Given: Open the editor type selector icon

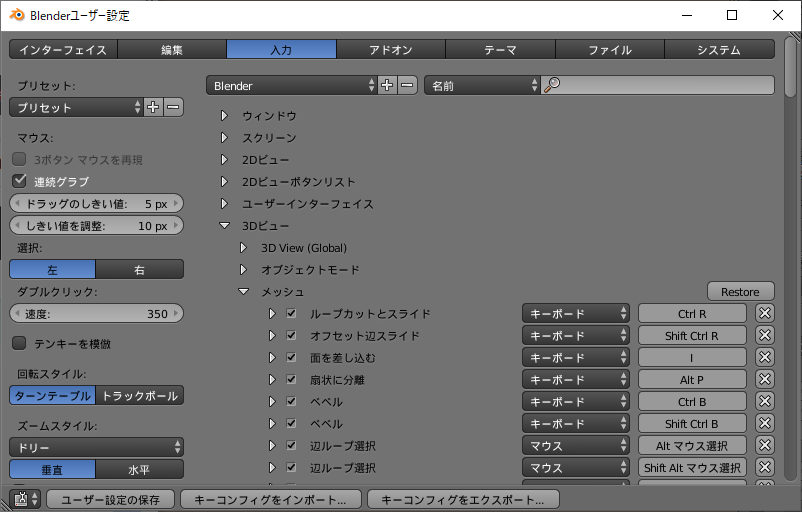Looking at the screenshot, I should pyautogui.click(x=25, y=499).
